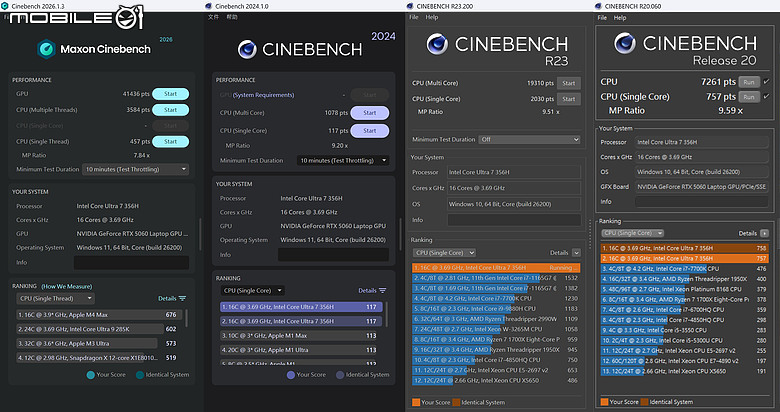
Task: Select R23 row 'Intel Core i7-1165G7' scoring 1532
Action: pyautogui.click(x=496, y=278)
